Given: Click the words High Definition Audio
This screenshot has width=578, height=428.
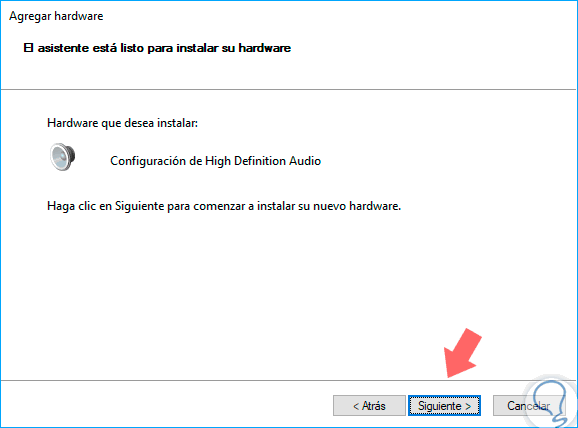Looking at the screenshot, I should click(x=263, y=161).
